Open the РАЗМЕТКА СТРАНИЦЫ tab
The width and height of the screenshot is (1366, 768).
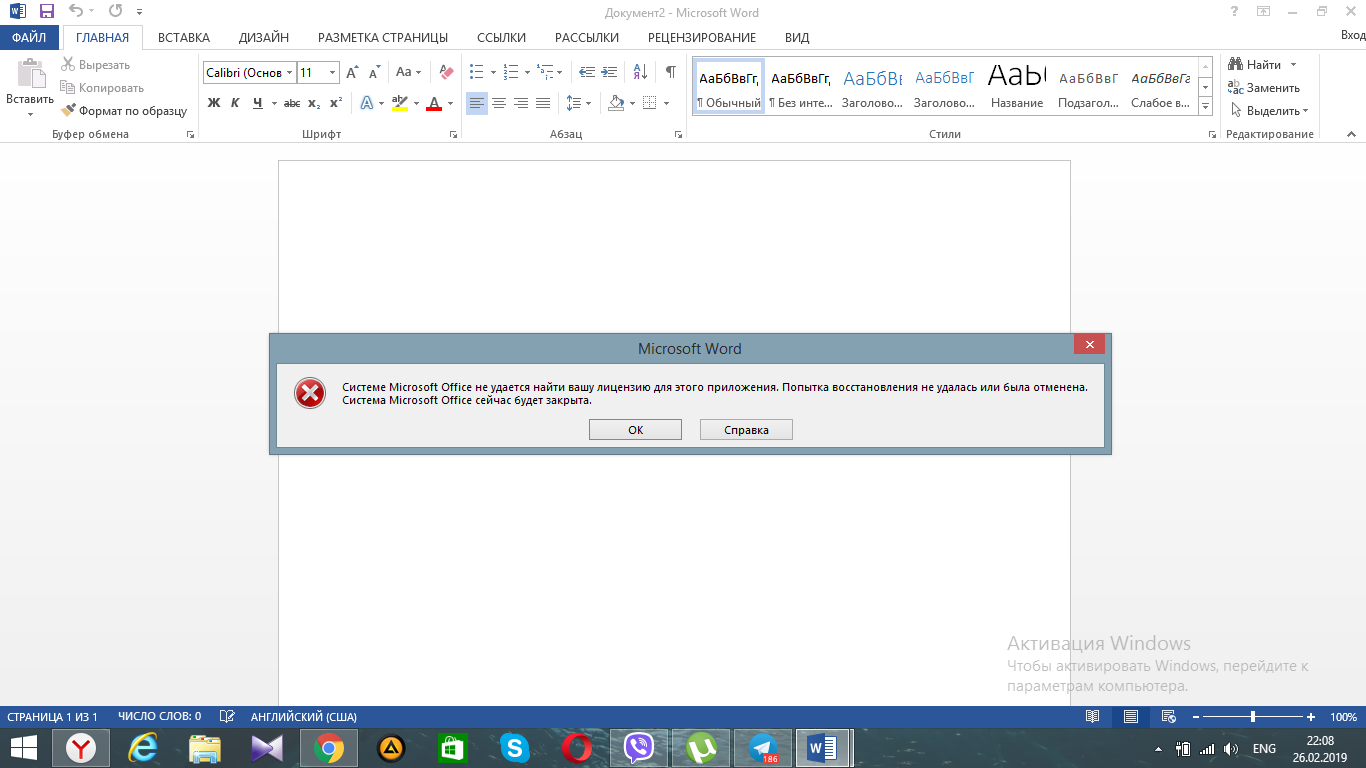tap(383, 38)
